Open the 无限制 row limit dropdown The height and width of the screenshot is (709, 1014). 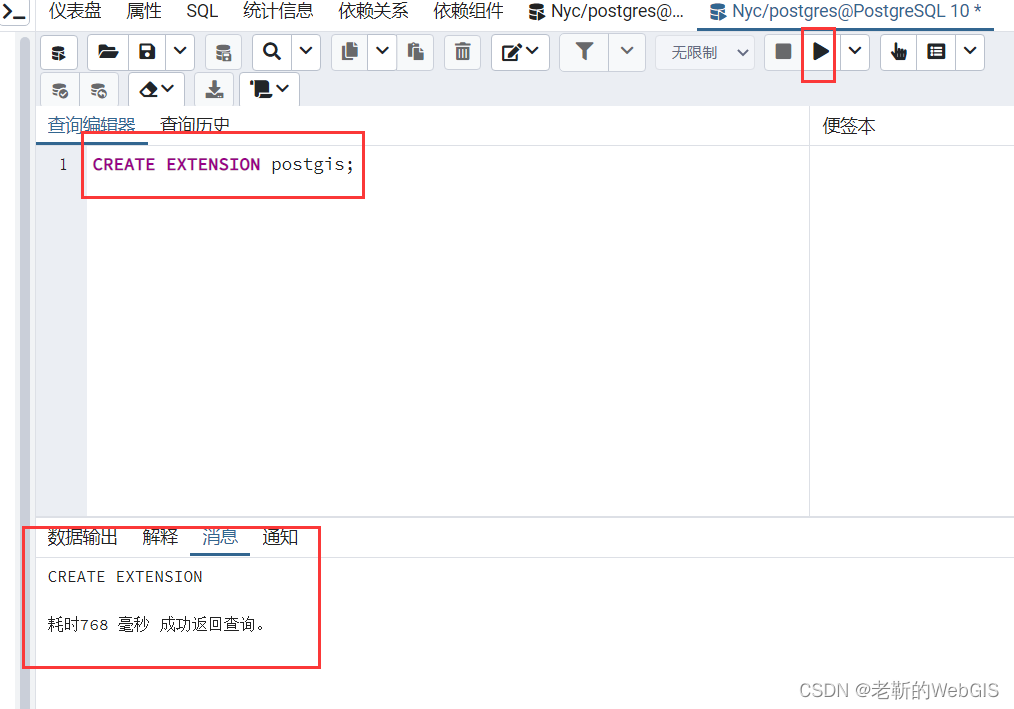(705, 52)
